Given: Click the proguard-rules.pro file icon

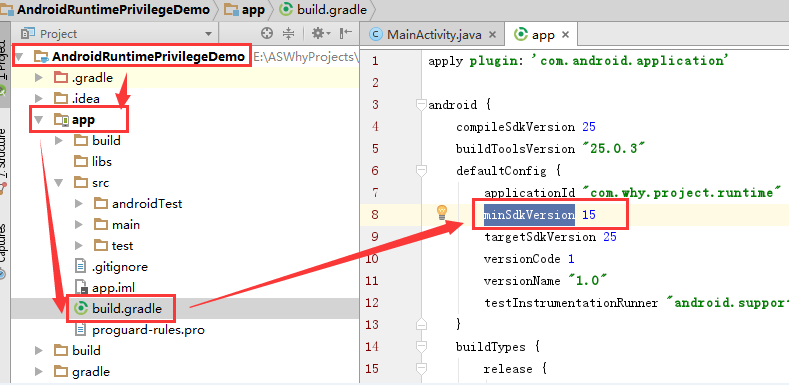Looking at the screenshot, I should click(81, 330).
